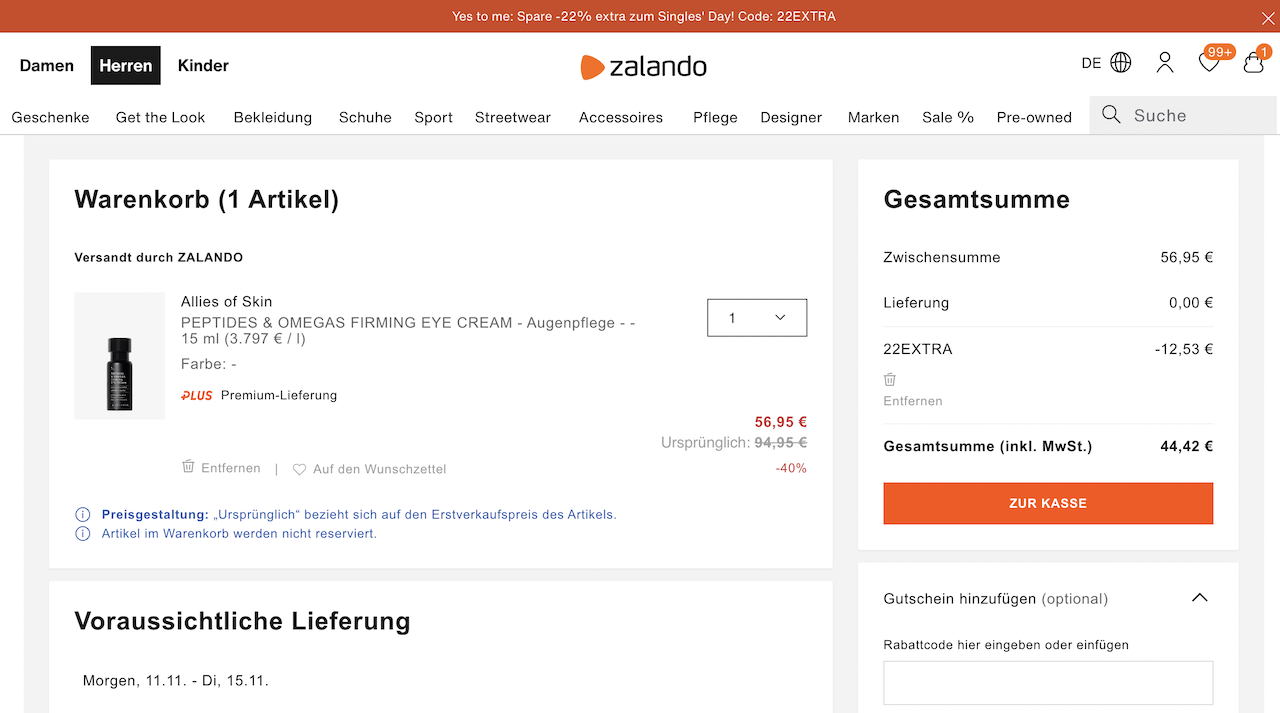
Task: Open the wishlist heart icon in header
Action: click(x=1209, y=63)
